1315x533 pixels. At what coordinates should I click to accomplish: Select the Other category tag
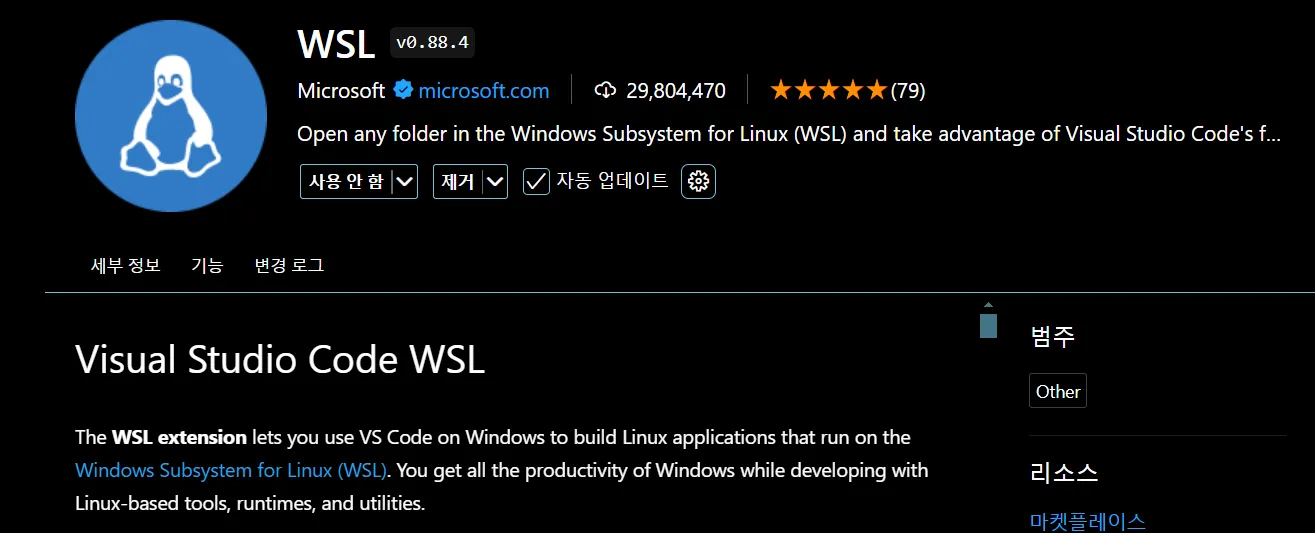click(x=1058, y=391)
